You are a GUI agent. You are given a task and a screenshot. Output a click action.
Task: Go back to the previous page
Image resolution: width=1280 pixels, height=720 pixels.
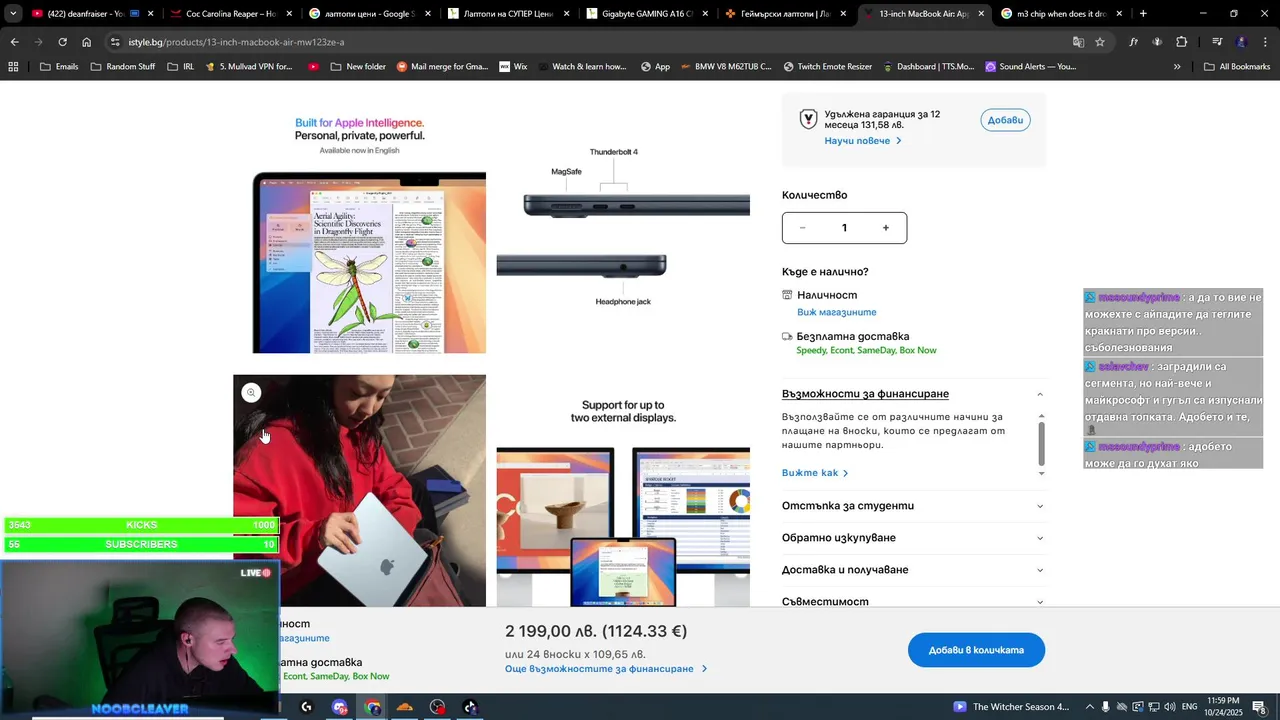14,42
